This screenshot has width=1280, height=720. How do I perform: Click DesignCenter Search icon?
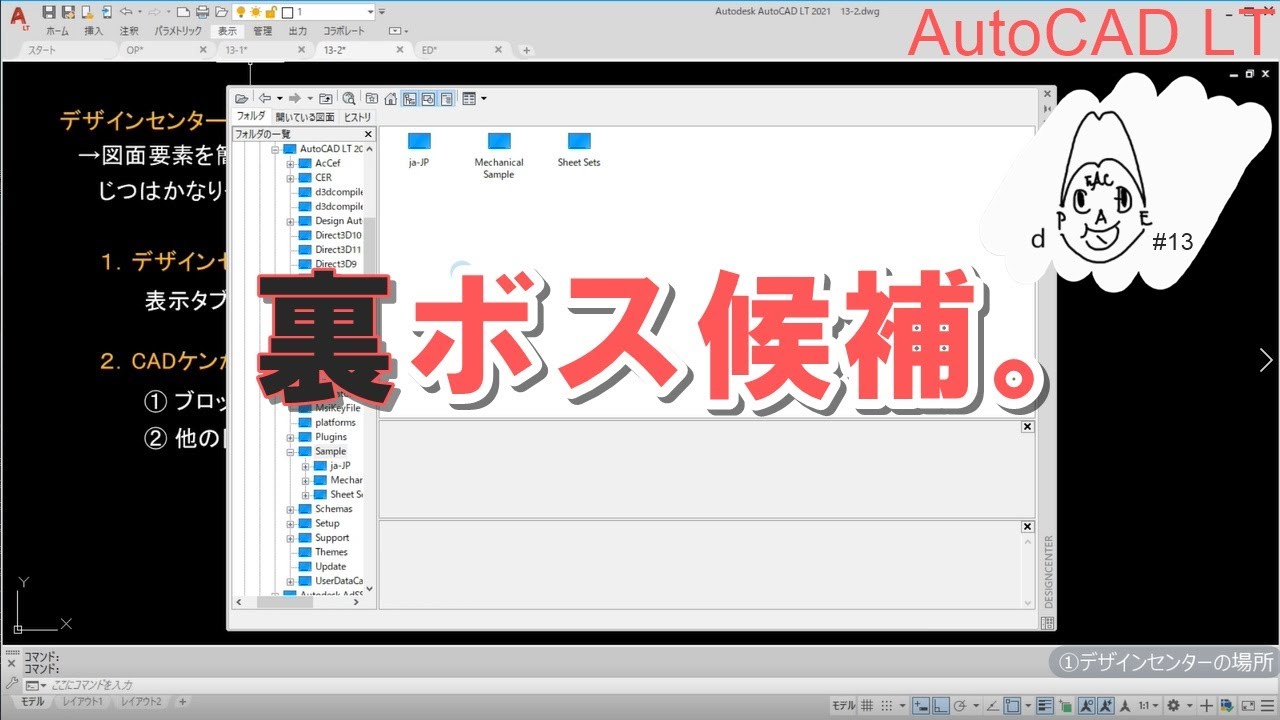(349, 98)
